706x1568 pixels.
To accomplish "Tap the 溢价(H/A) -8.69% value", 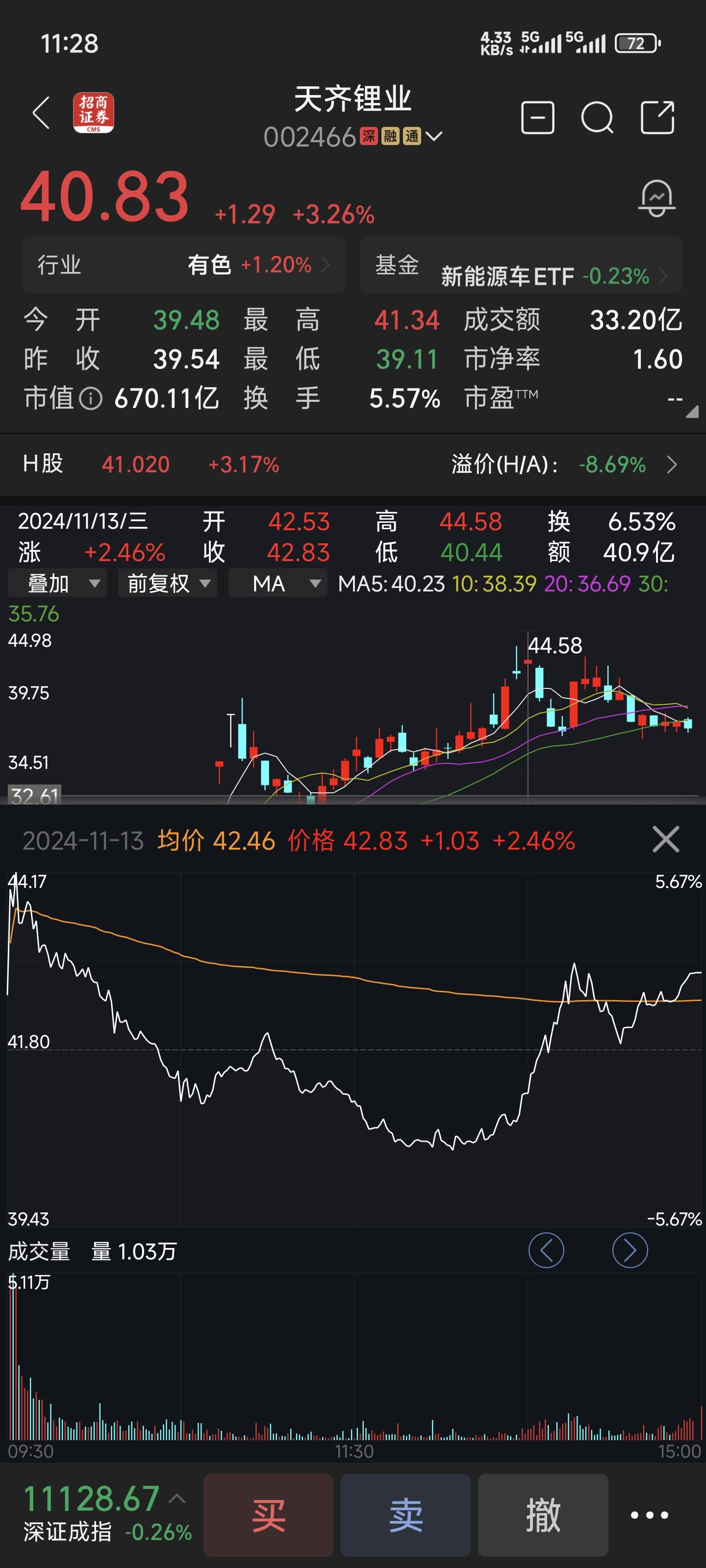I will click(x=611, y=465).
